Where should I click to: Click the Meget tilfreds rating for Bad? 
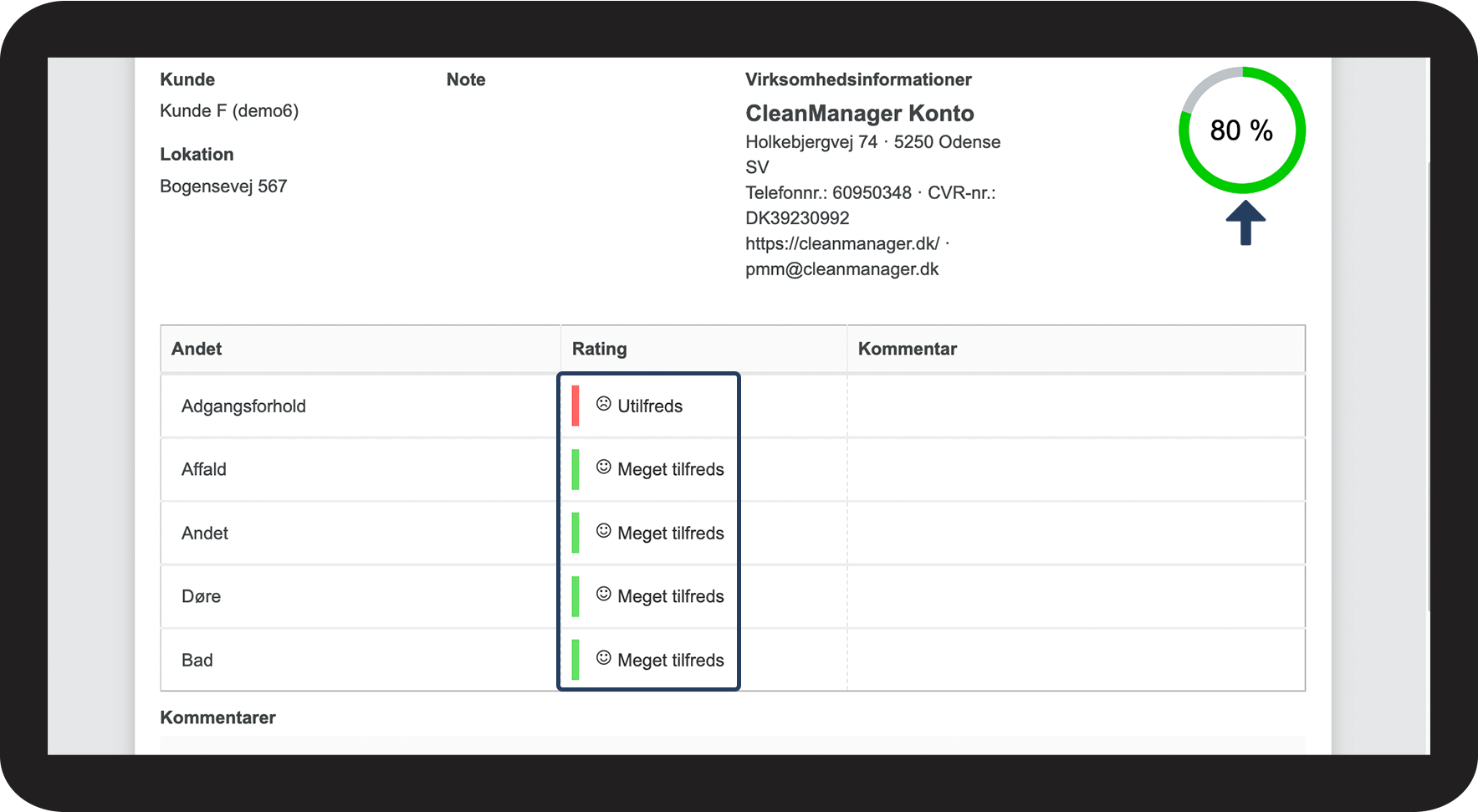pos(670,660)
